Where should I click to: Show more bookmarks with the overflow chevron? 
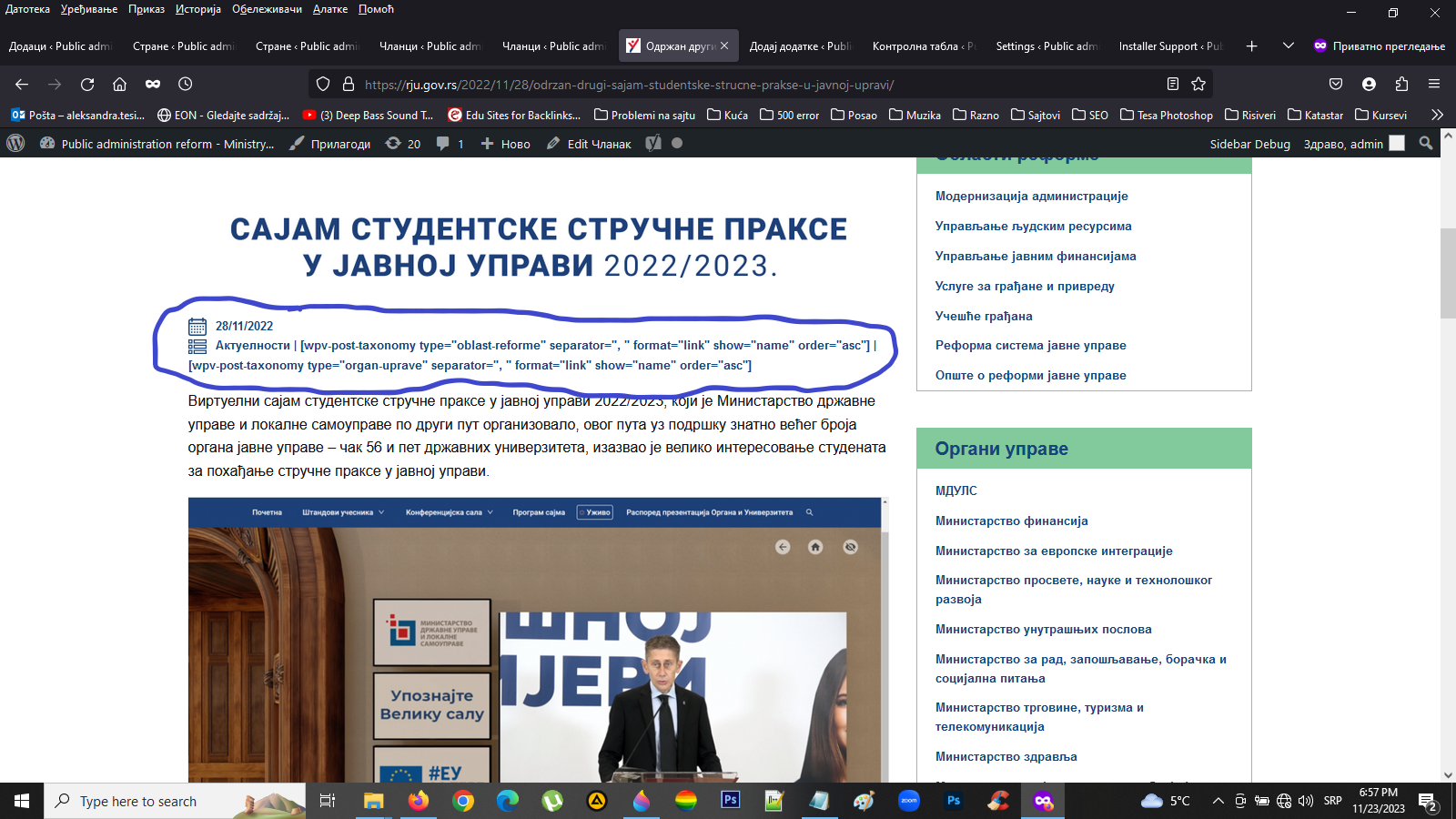click(1437, 115)
